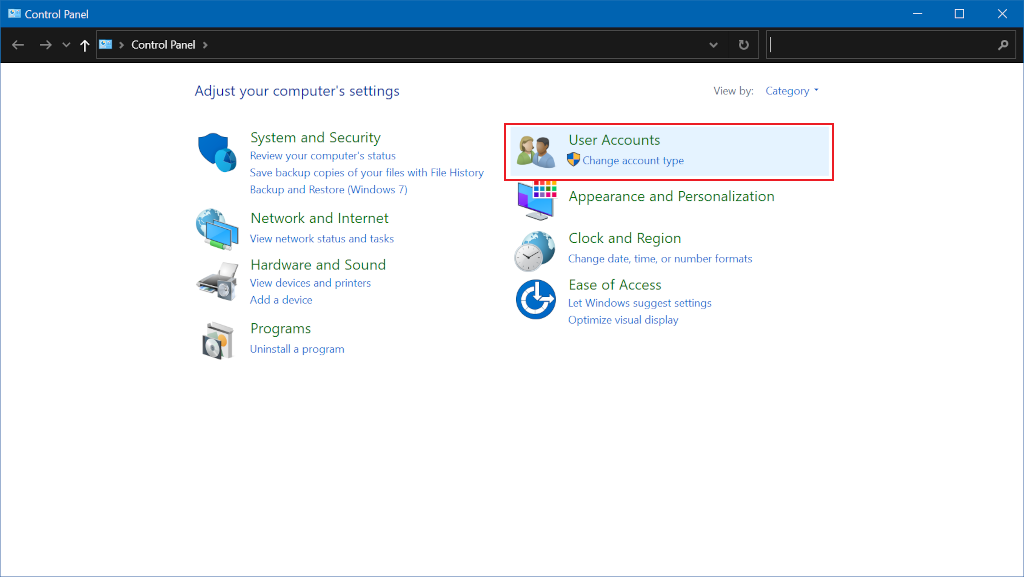1024x577 pixels.
Task: Open the Programs category
Action: [x=281, y=329]
